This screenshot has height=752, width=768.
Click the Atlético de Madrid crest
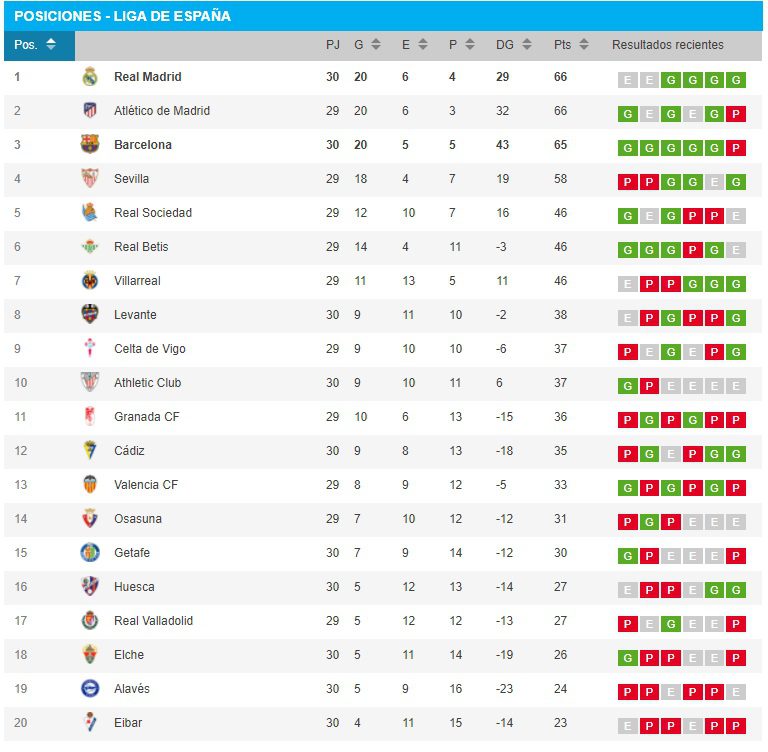pyautogui.click(x=90, y=111)
